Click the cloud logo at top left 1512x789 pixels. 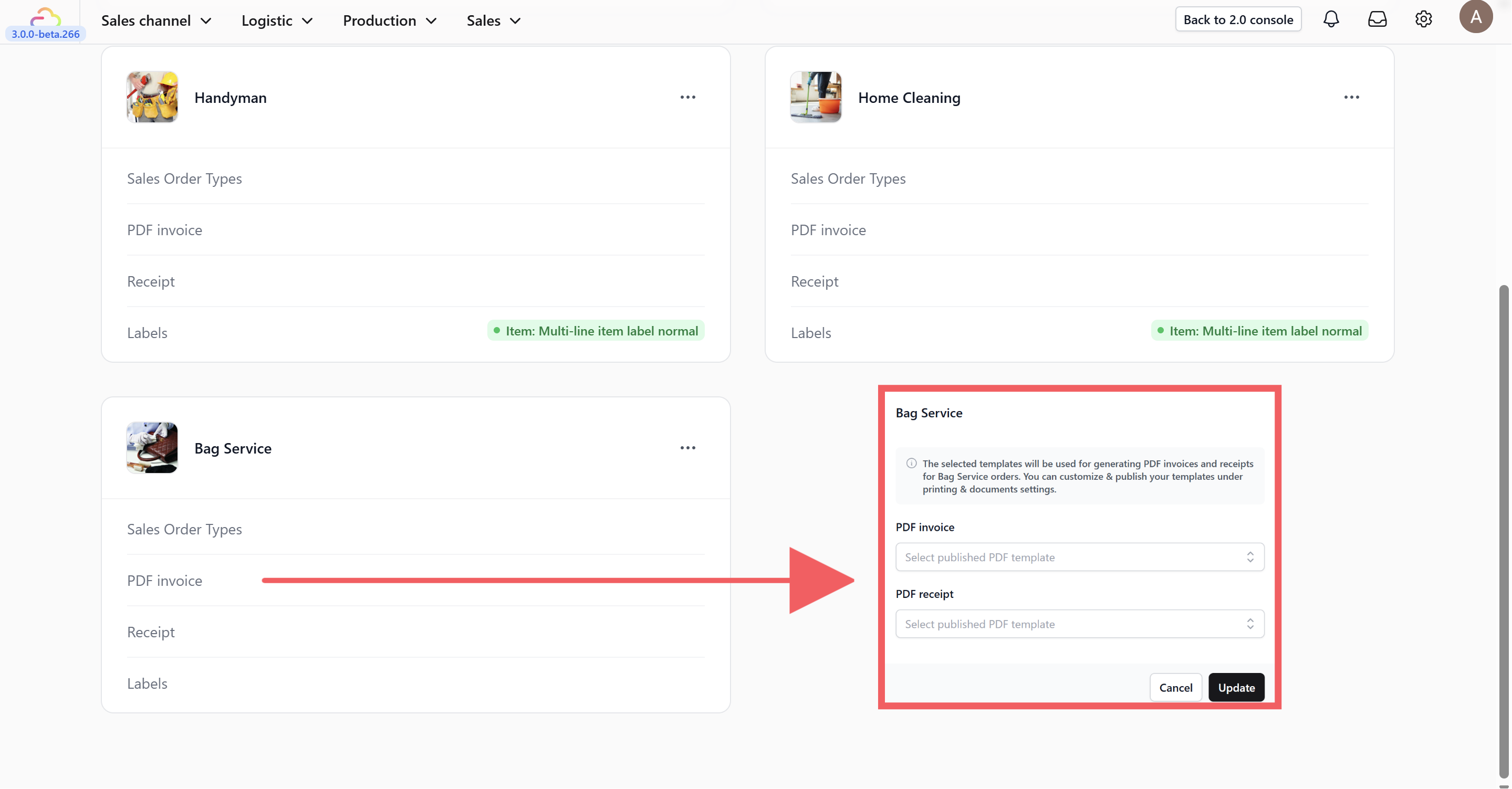pyautogui.click(x=45, y=16)
